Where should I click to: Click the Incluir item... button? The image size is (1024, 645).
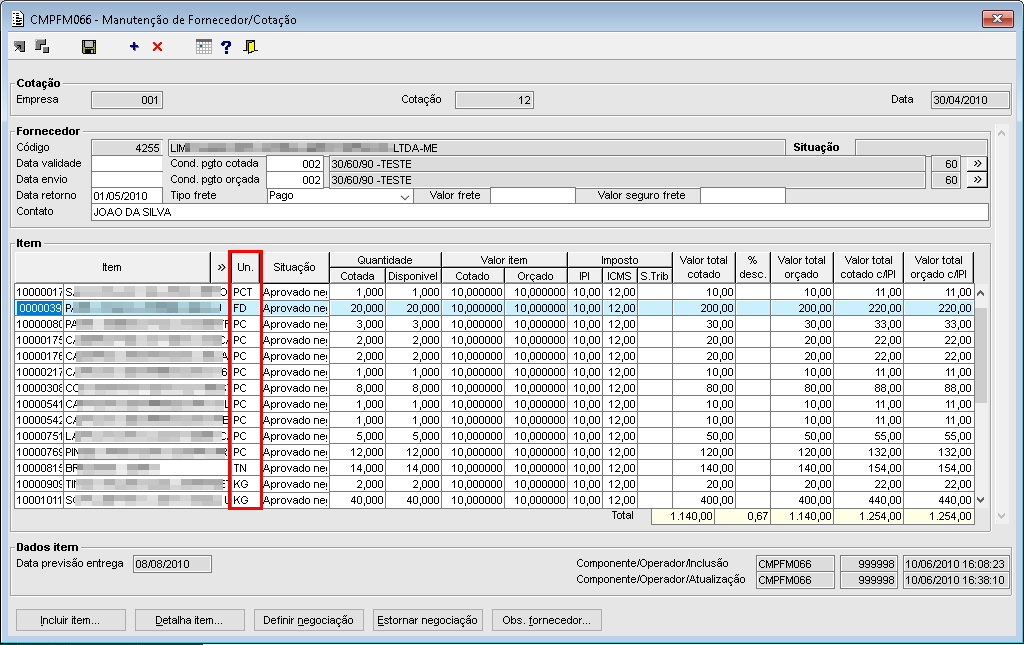69,620
